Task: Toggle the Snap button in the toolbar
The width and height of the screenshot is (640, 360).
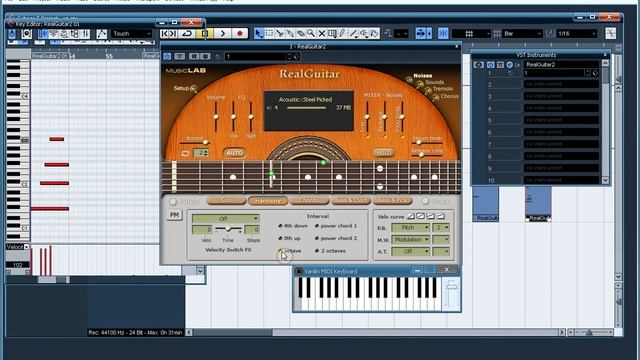Action: pyautogui.click(x=443, y=33)
